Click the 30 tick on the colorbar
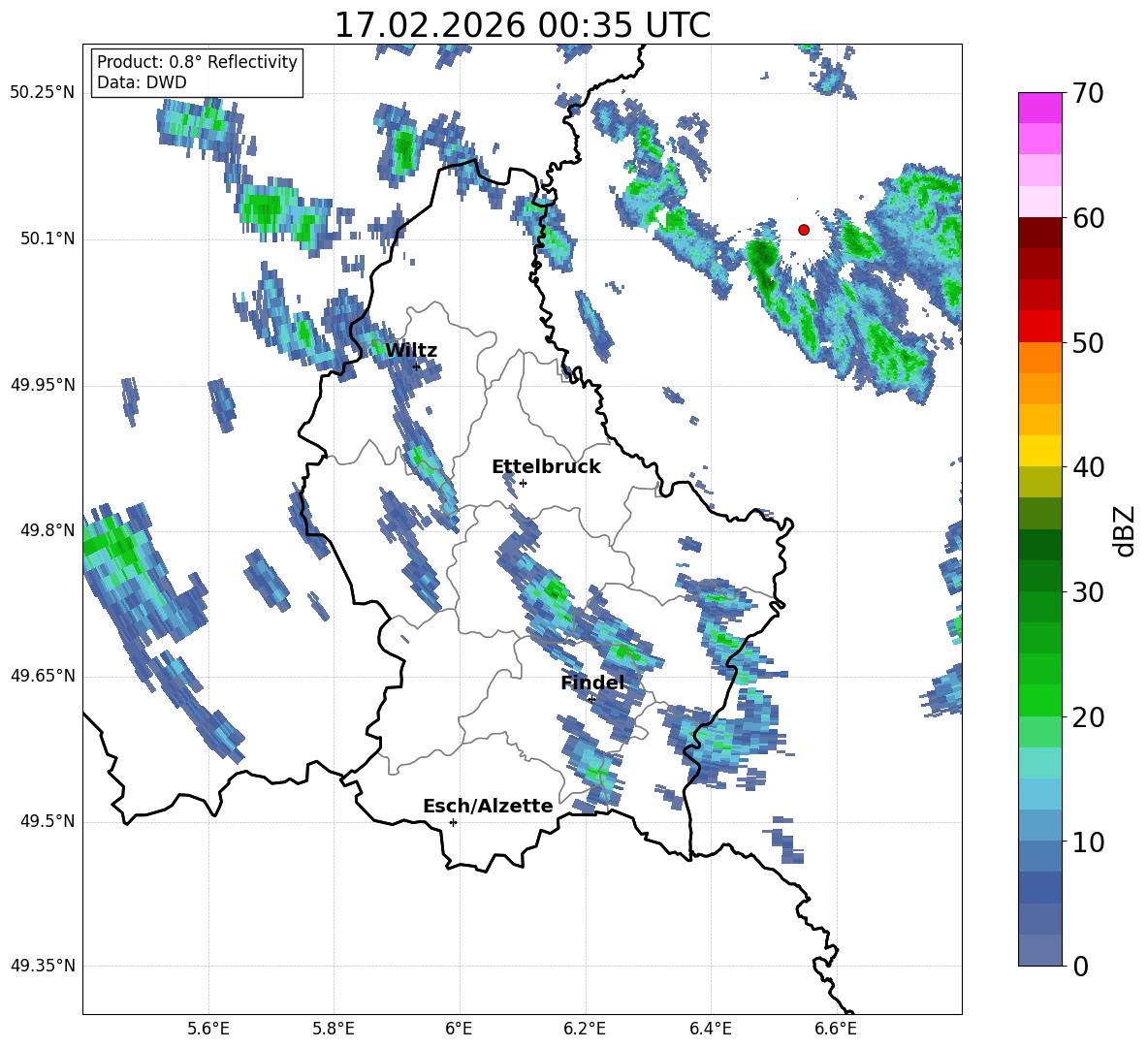Screen dimensions: 1148x1048 coord(1087,591)
